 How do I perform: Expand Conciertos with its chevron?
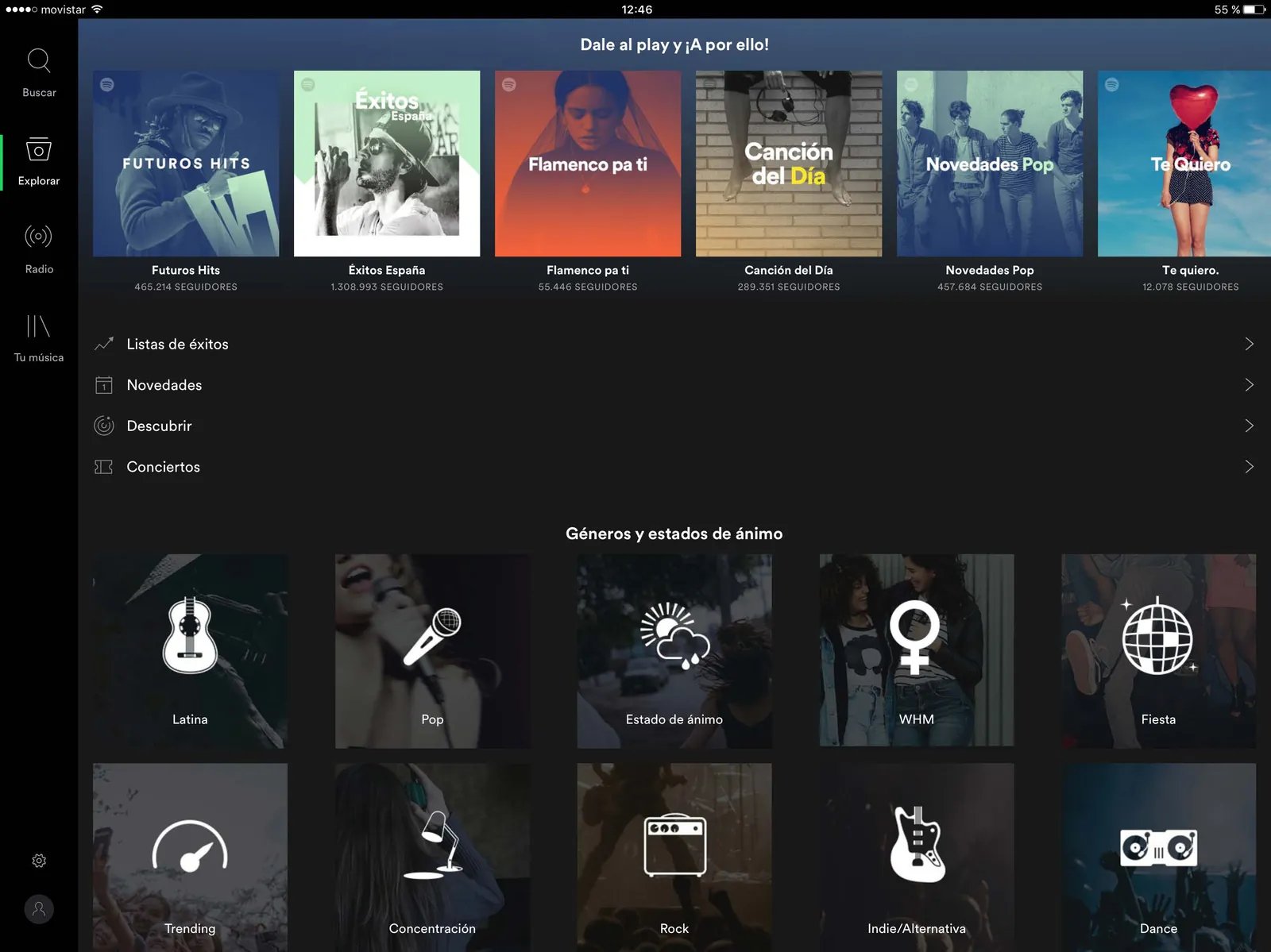(x=1249, y=467)
